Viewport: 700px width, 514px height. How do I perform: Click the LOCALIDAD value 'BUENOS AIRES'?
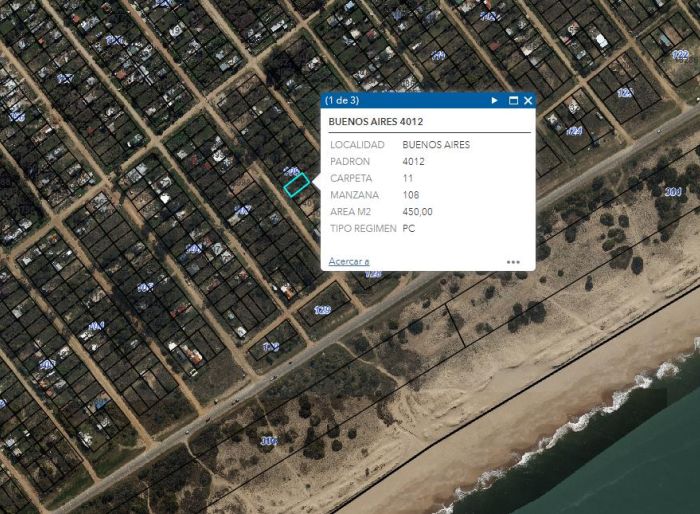click(436, 145)
